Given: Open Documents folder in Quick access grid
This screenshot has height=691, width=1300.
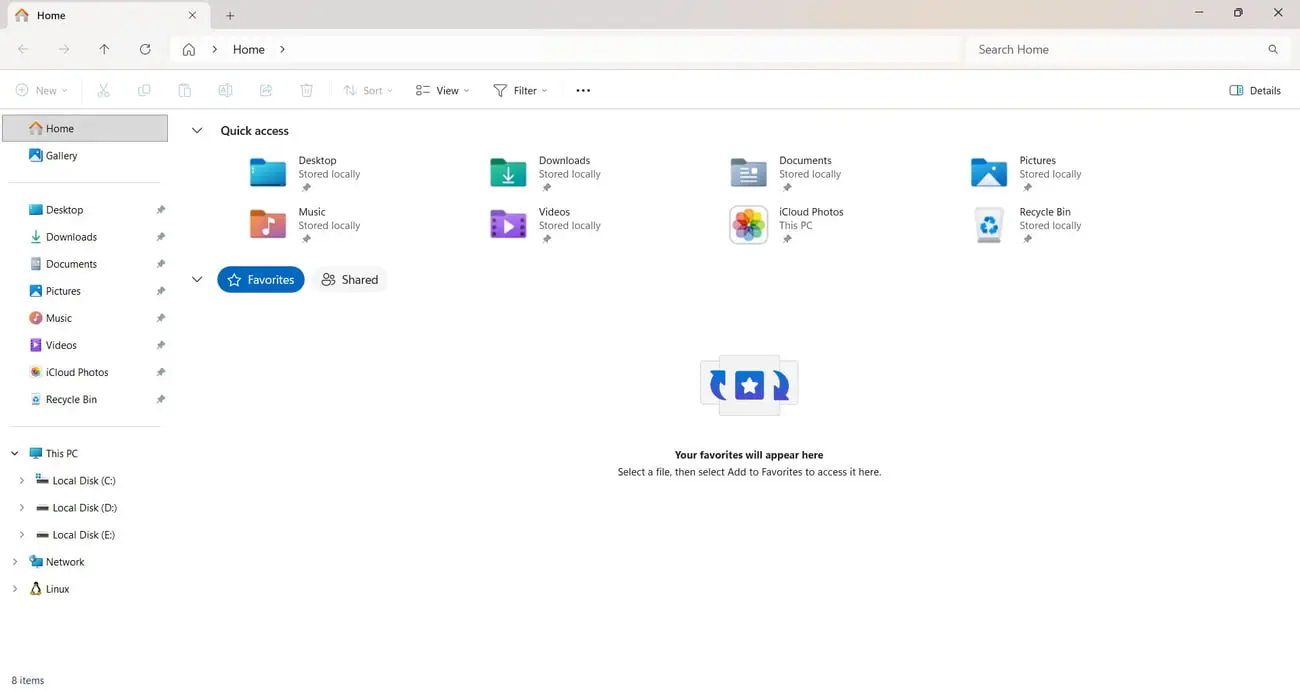Looking at the screenshot, I should [x=787, y=173].
